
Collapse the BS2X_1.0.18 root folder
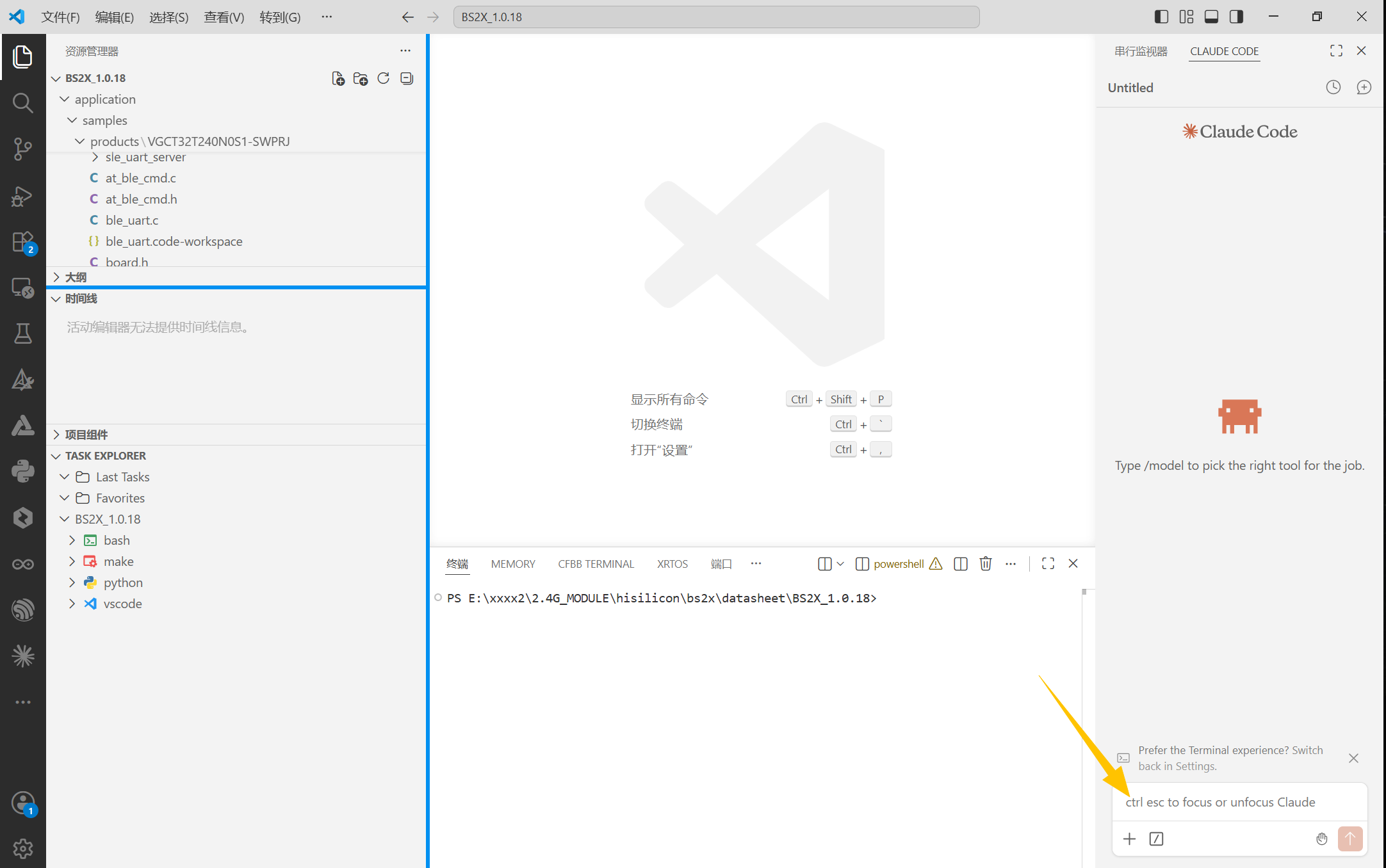point(56,78)
